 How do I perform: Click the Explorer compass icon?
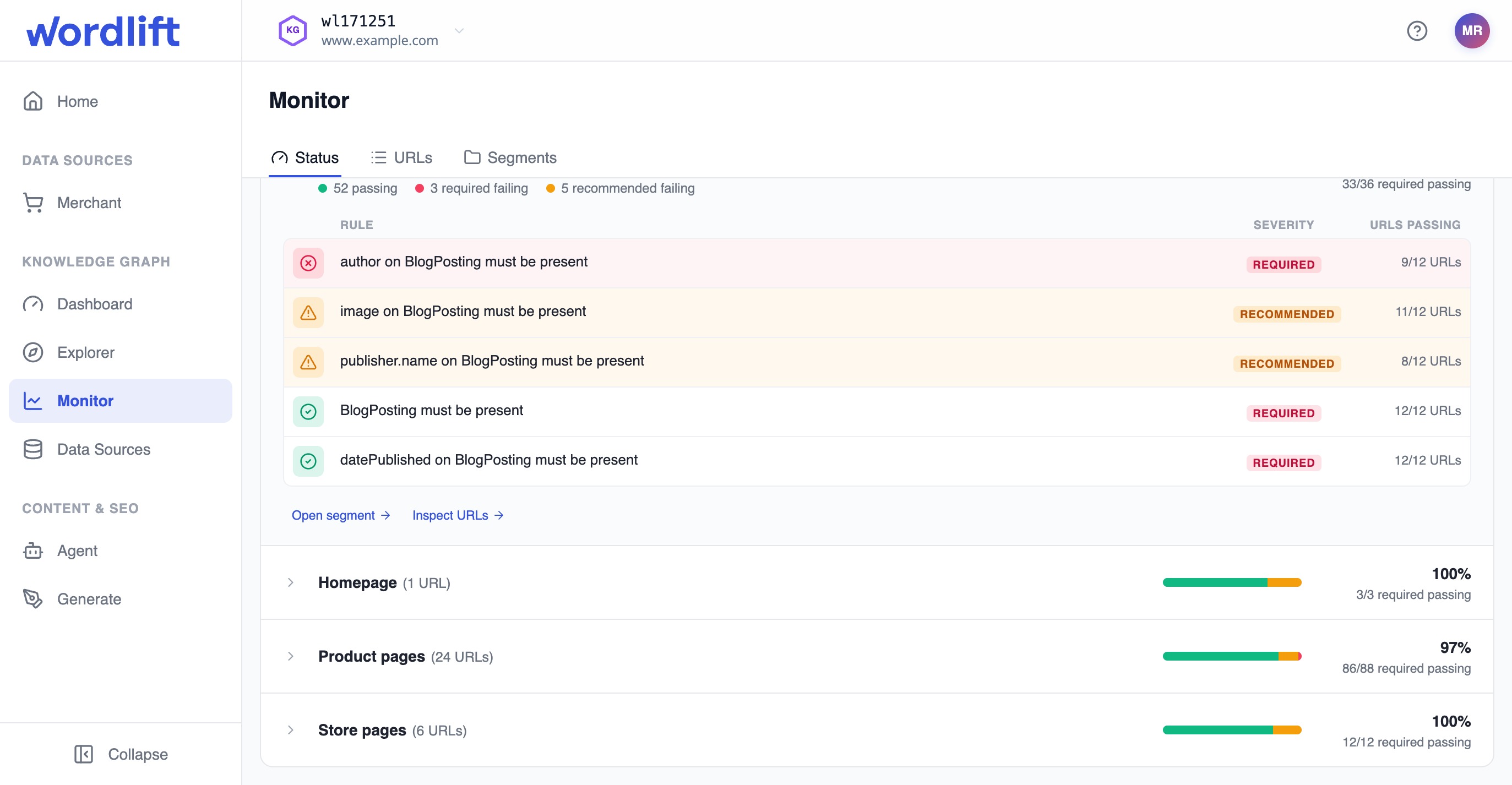33,352
